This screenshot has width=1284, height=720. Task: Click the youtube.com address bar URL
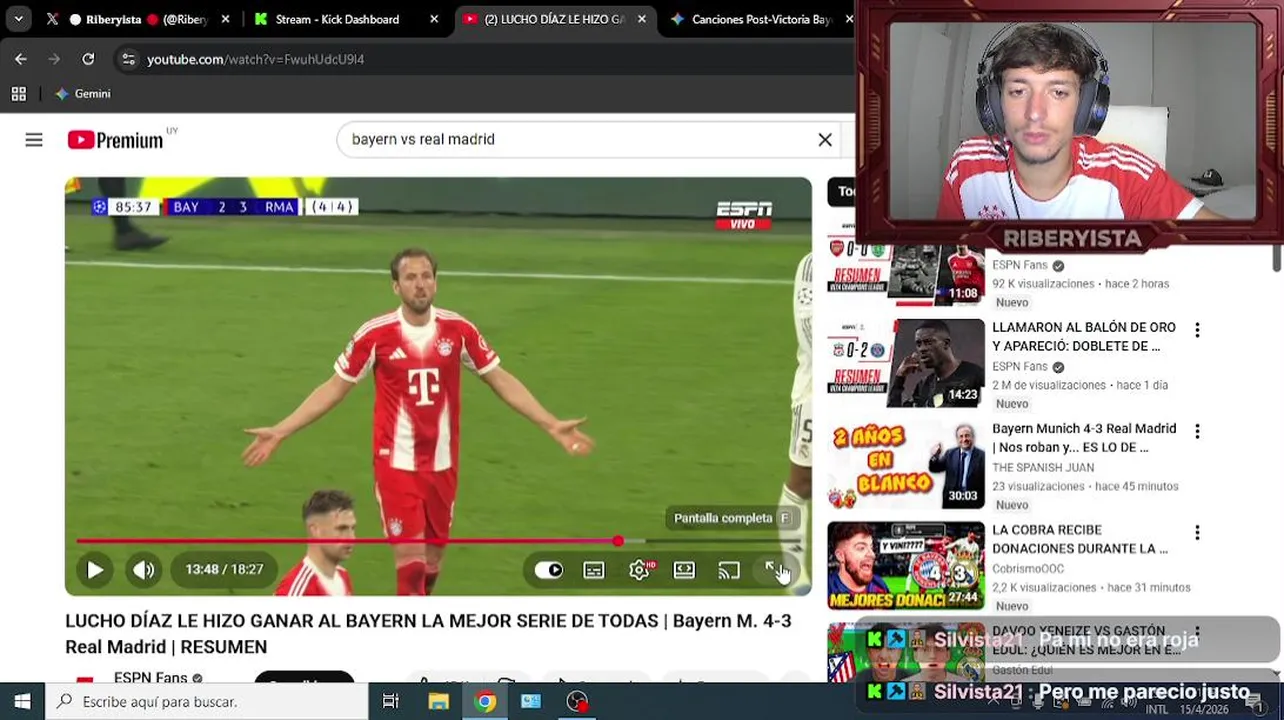255,59
